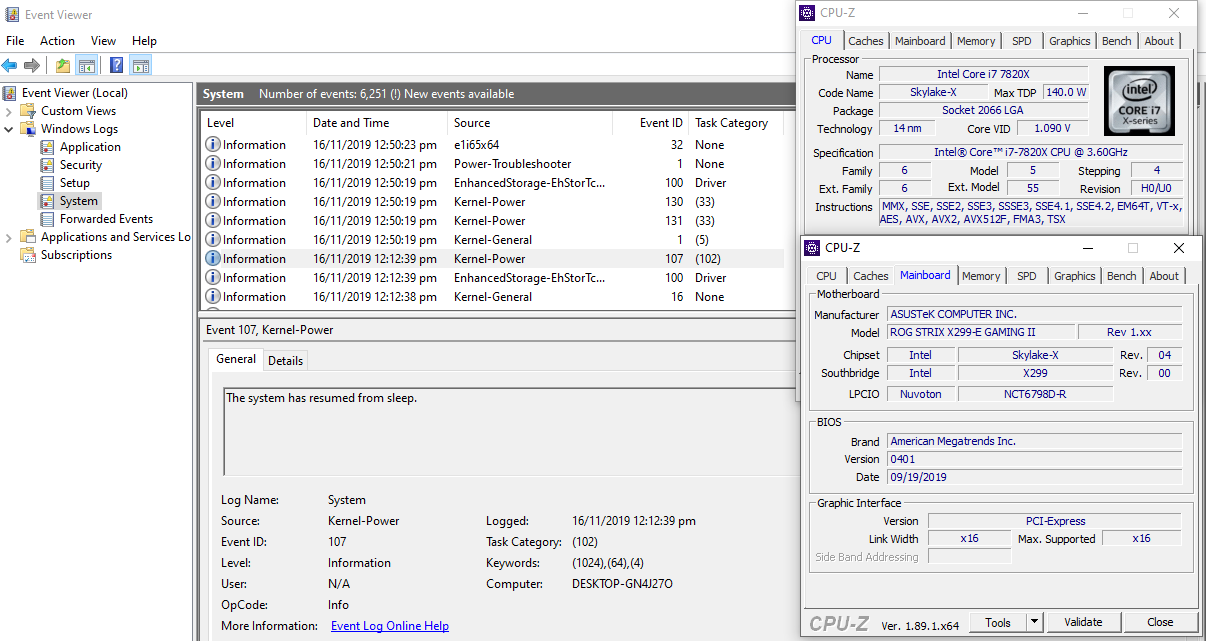Open SPD tab in upper CPU-Z window
Image resolution: width=1206 pixels, height=641 pixels.
pyautogui.click(x=1022, y=41)
